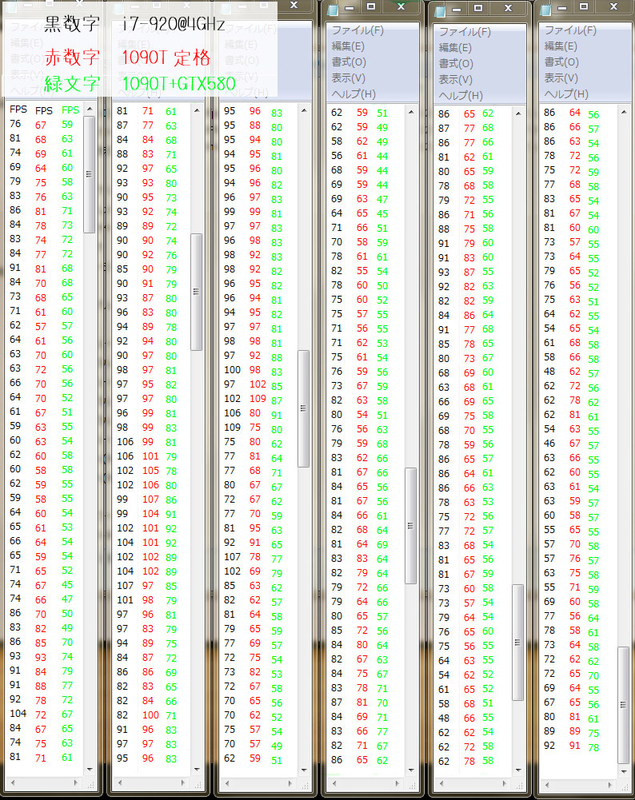Open 書式(O) menu in the fourth Notepad window
The image size is (635, 800).
pos(349,62)
